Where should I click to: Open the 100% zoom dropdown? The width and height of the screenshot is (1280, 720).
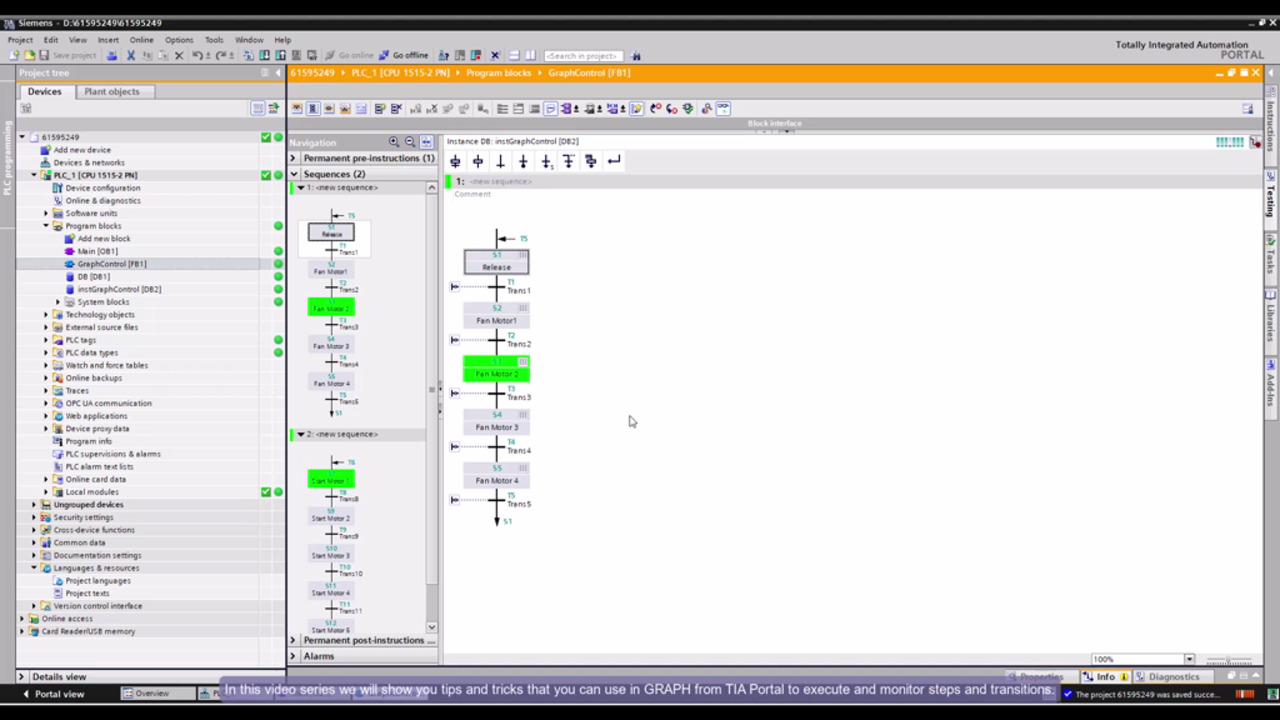1189,660
